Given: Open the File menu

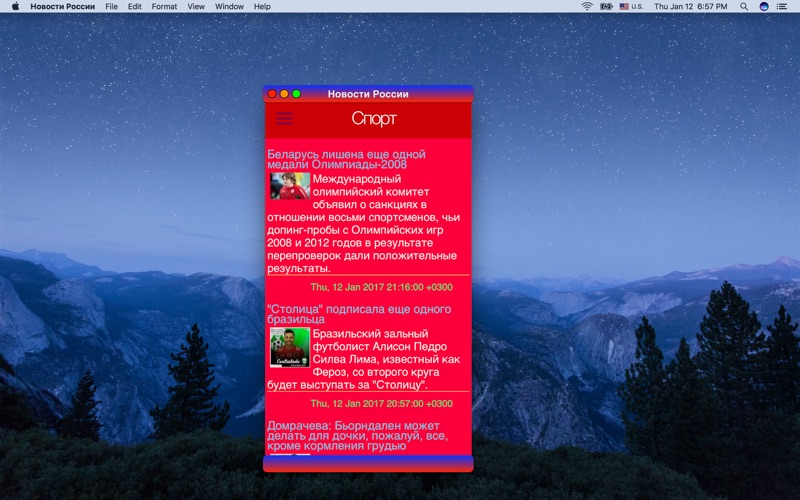Looking at the screenshot, I should [111, 7].
